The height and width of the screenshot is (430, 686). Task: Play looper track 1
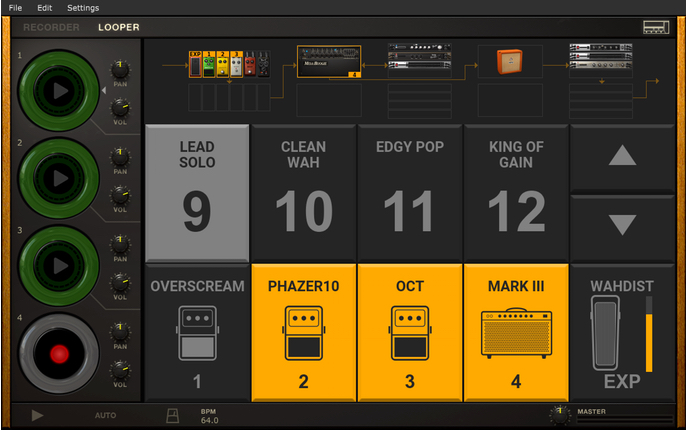[x=60, y=91]
